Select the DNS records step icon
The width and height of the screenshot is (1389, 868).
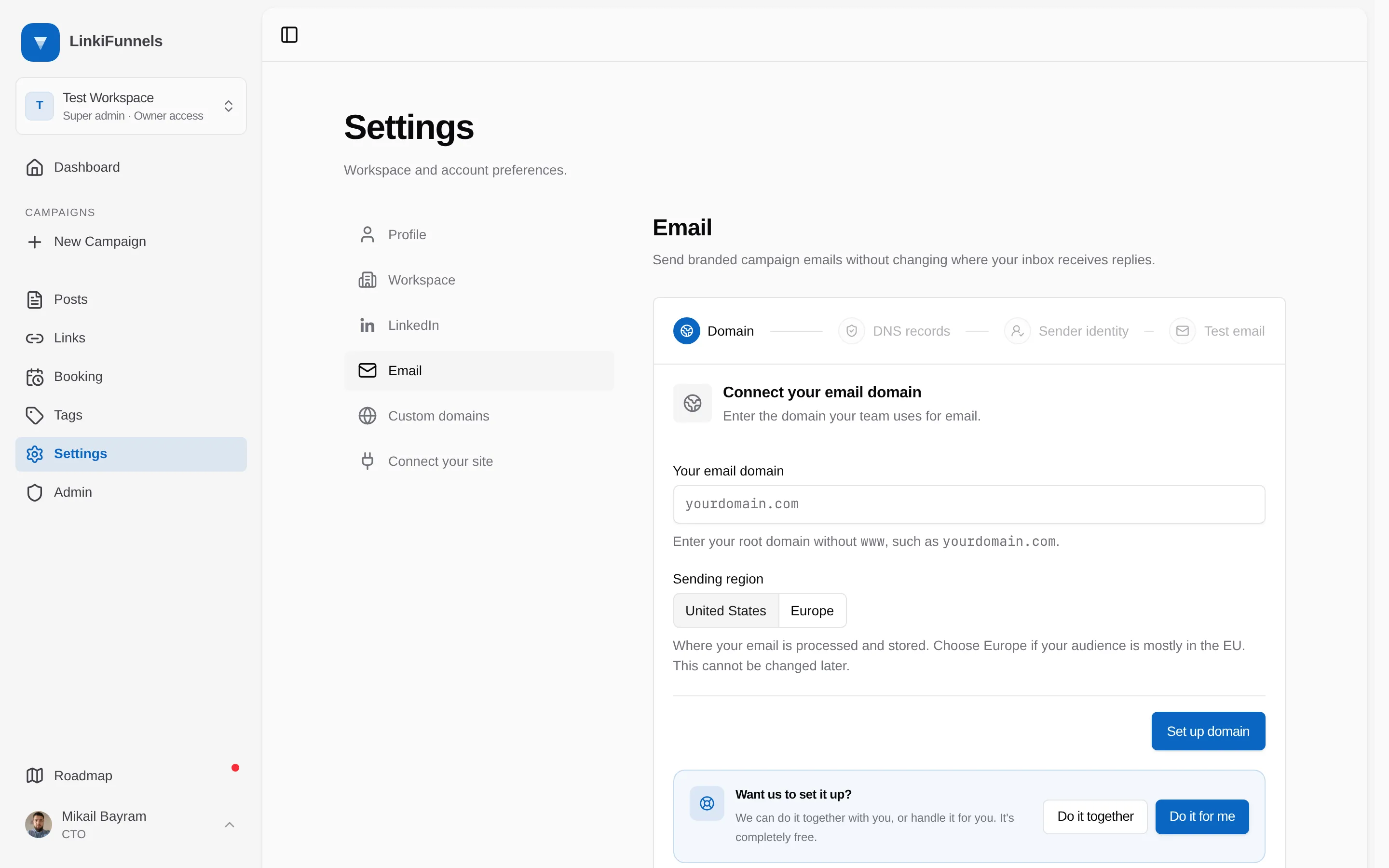(852, 331)
